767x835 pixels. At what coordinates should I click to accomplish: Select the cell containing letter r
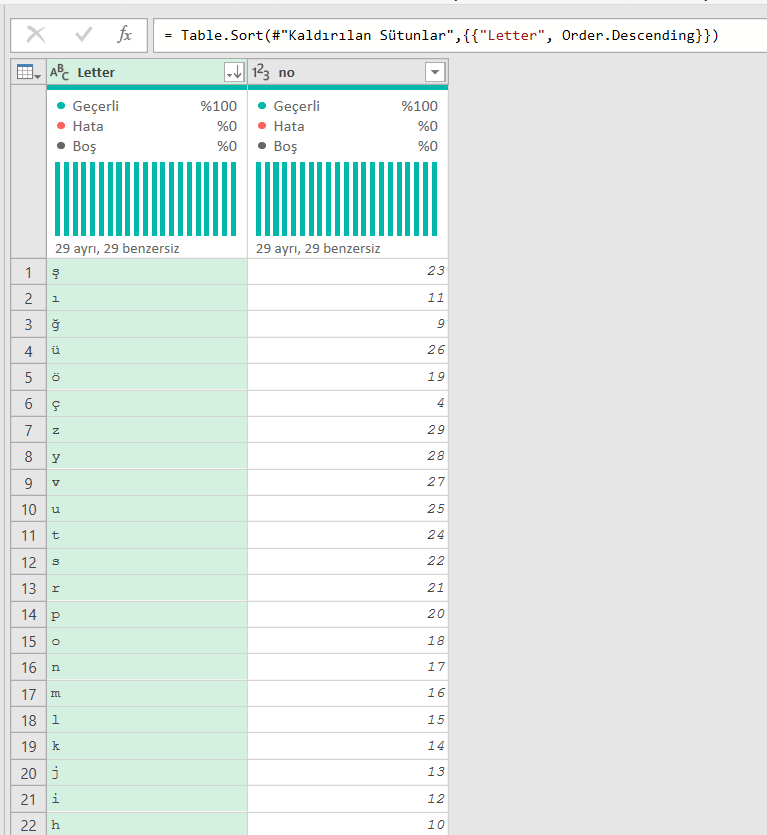pos(147,588)
